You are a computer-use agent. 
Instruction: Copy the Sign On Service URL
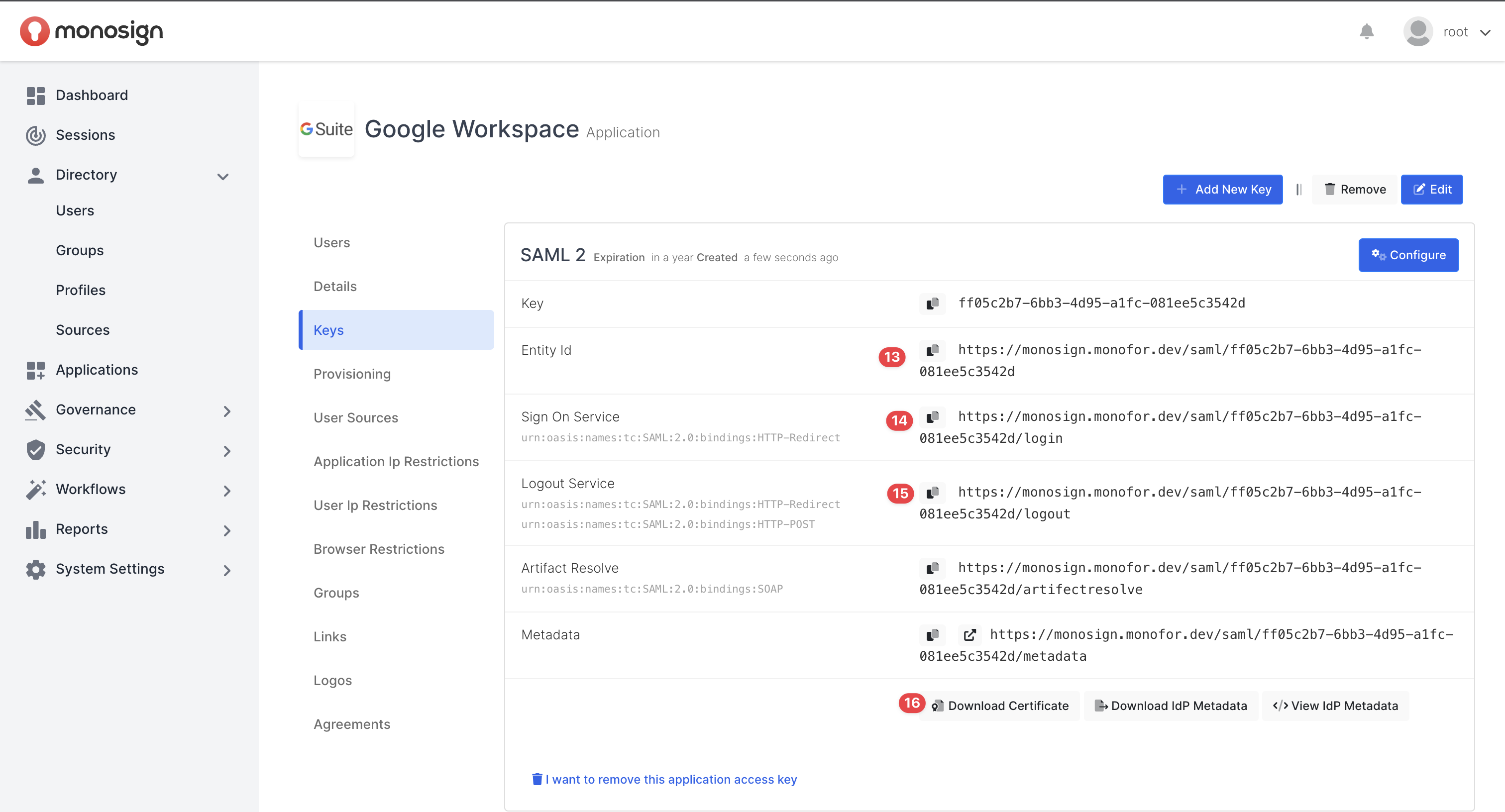(933, 416)
